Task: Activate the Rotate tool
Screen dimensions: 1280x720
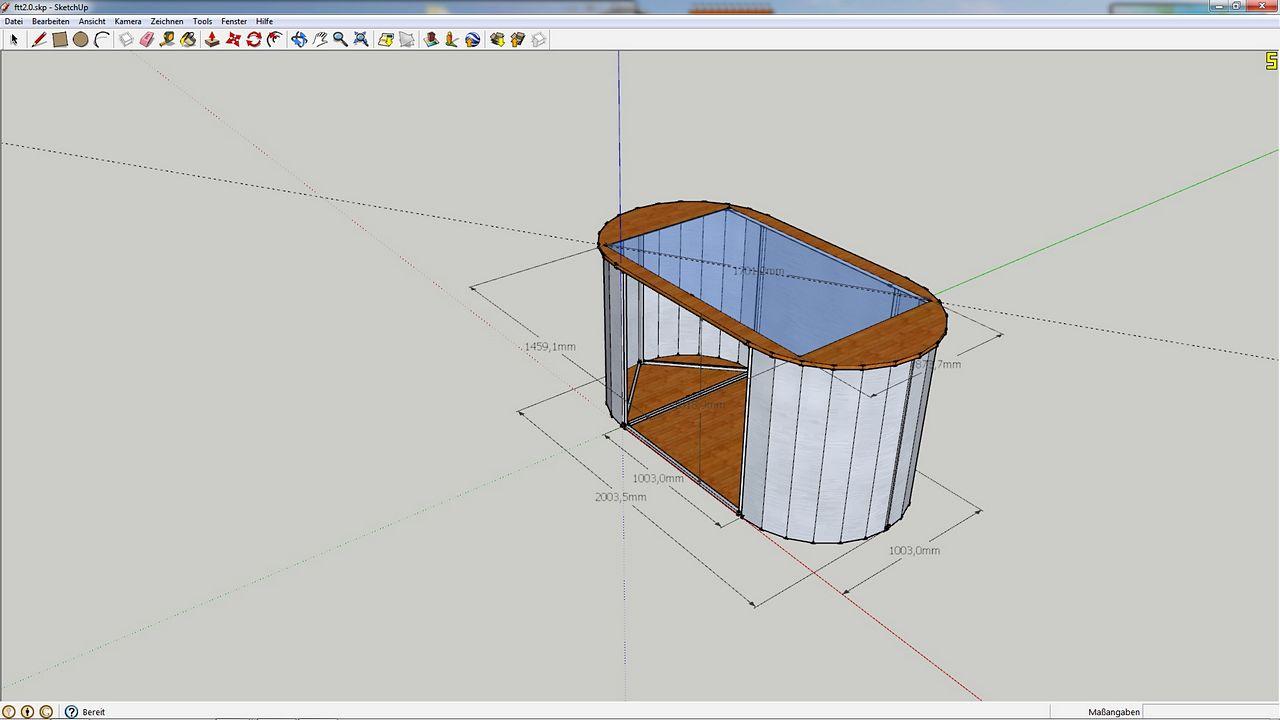Action: [254, 40]
